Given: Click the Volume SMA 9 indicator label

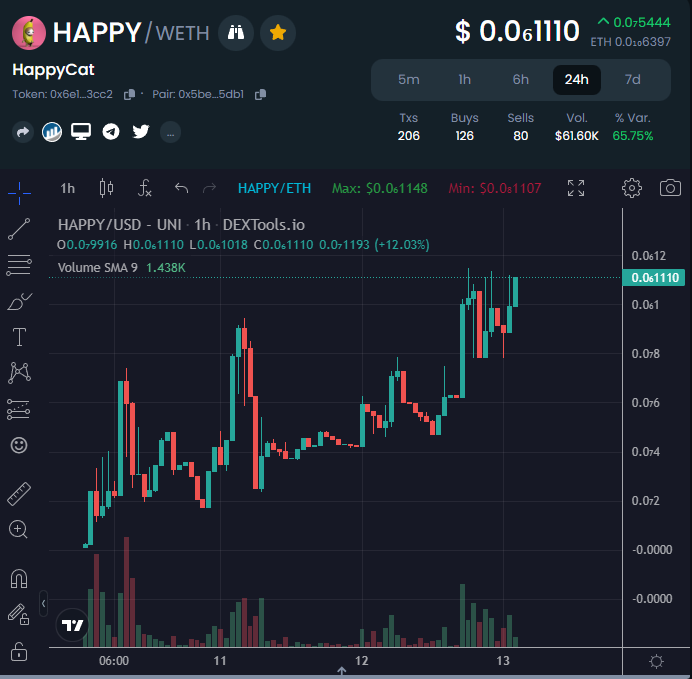Looking at the screenshot, I should pyautogui.click(x=98, y=268).
